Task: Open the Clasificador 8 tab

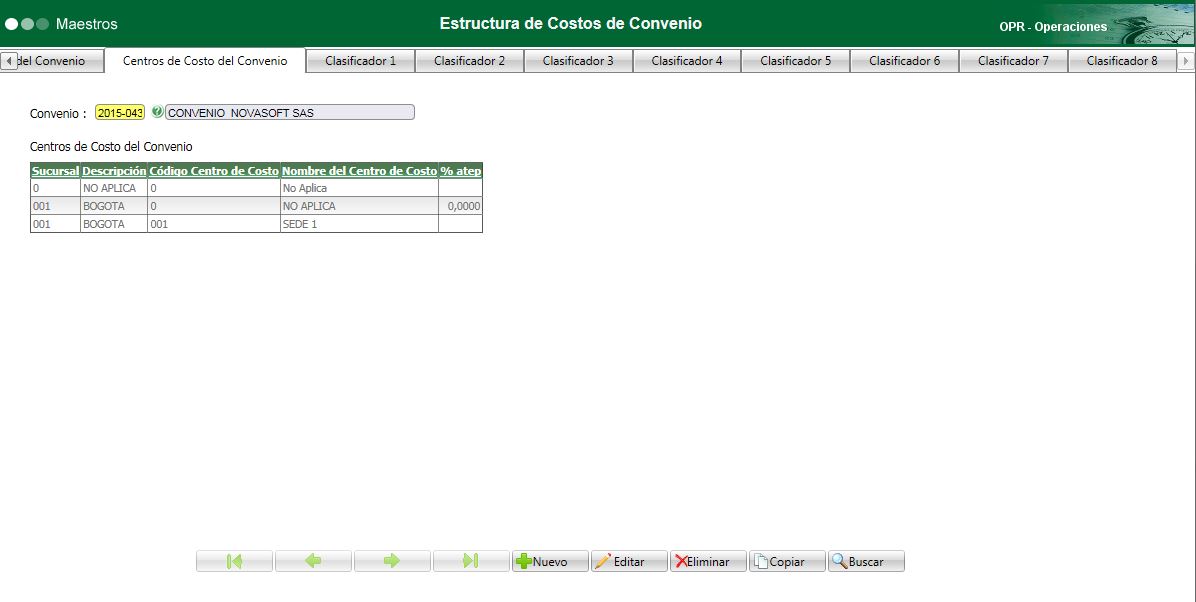Action: point(1121,60)
